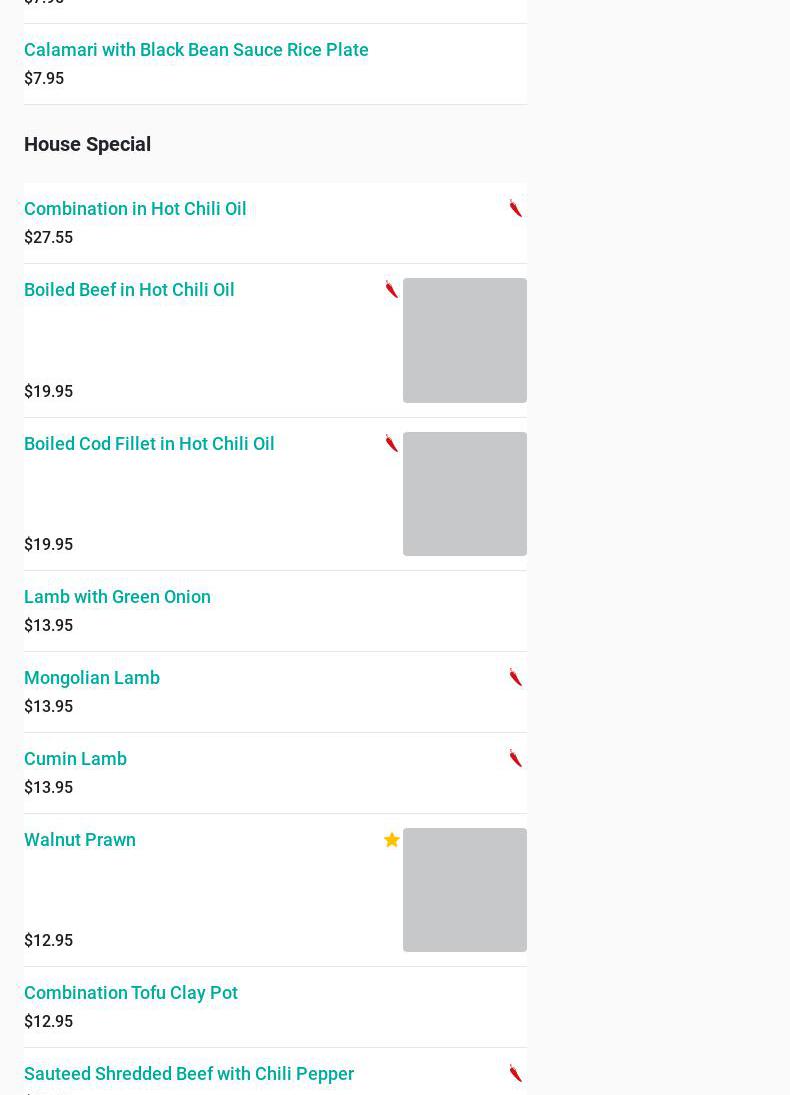The height and width of the screenshot is (1095, 790).
Task: Click the Boiled Beef photo thumbnail
Action: click(464, 340)
